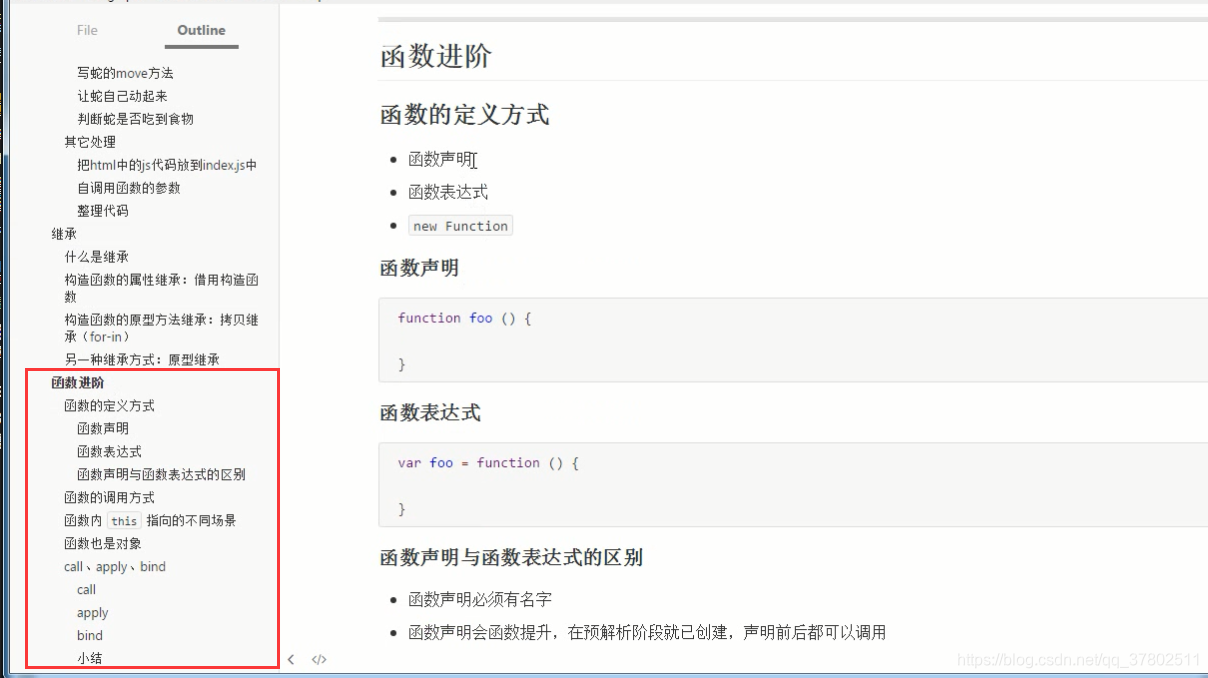The height and width of the screenshot is (678, 1208).
Task: Hide the sidebar with the left arrow icon
Action: pos(291,659)
